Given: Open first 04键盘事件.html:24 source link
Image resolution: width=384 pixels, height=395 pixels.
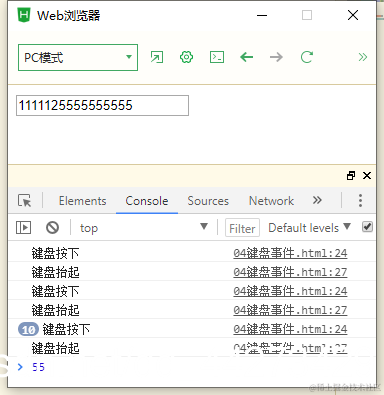Looking at the screenshot, I should click(x=290, y=253).
